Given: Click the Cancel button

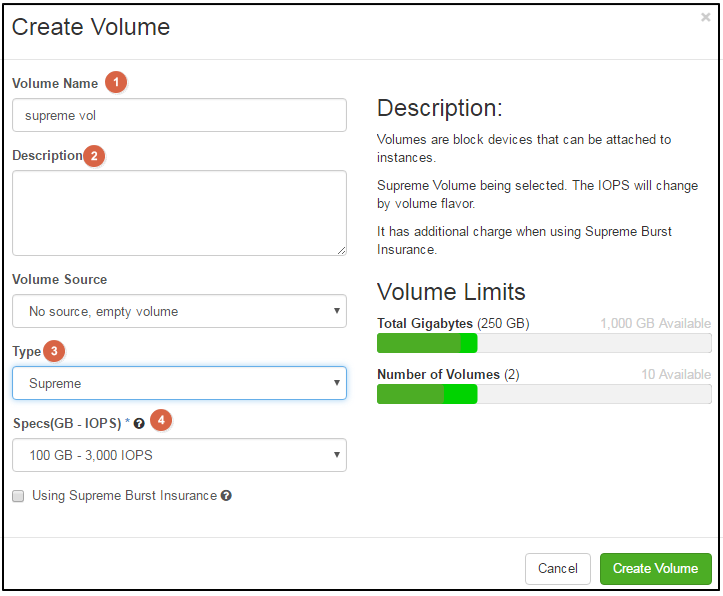Looking at the screenshot, I should tap(558, 568).
